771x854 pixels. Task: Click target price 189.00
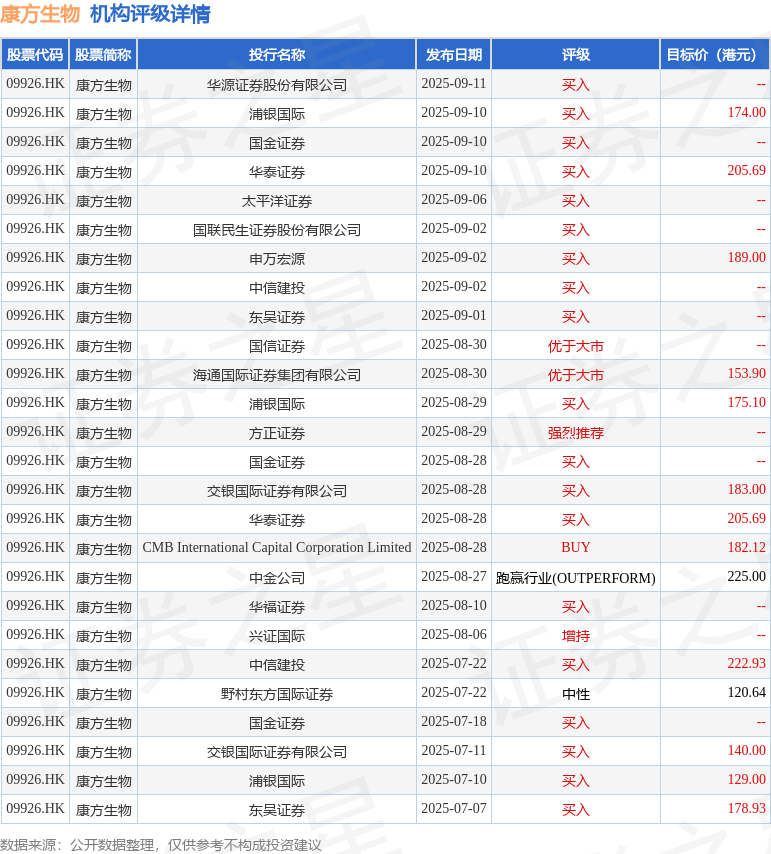point(746,258)
